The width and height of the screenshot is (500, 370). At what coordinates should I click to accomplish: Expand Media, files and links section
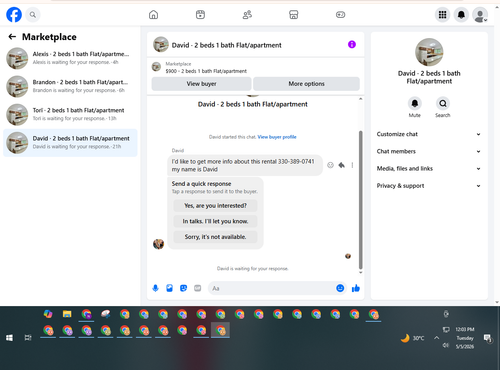point(429,169)
